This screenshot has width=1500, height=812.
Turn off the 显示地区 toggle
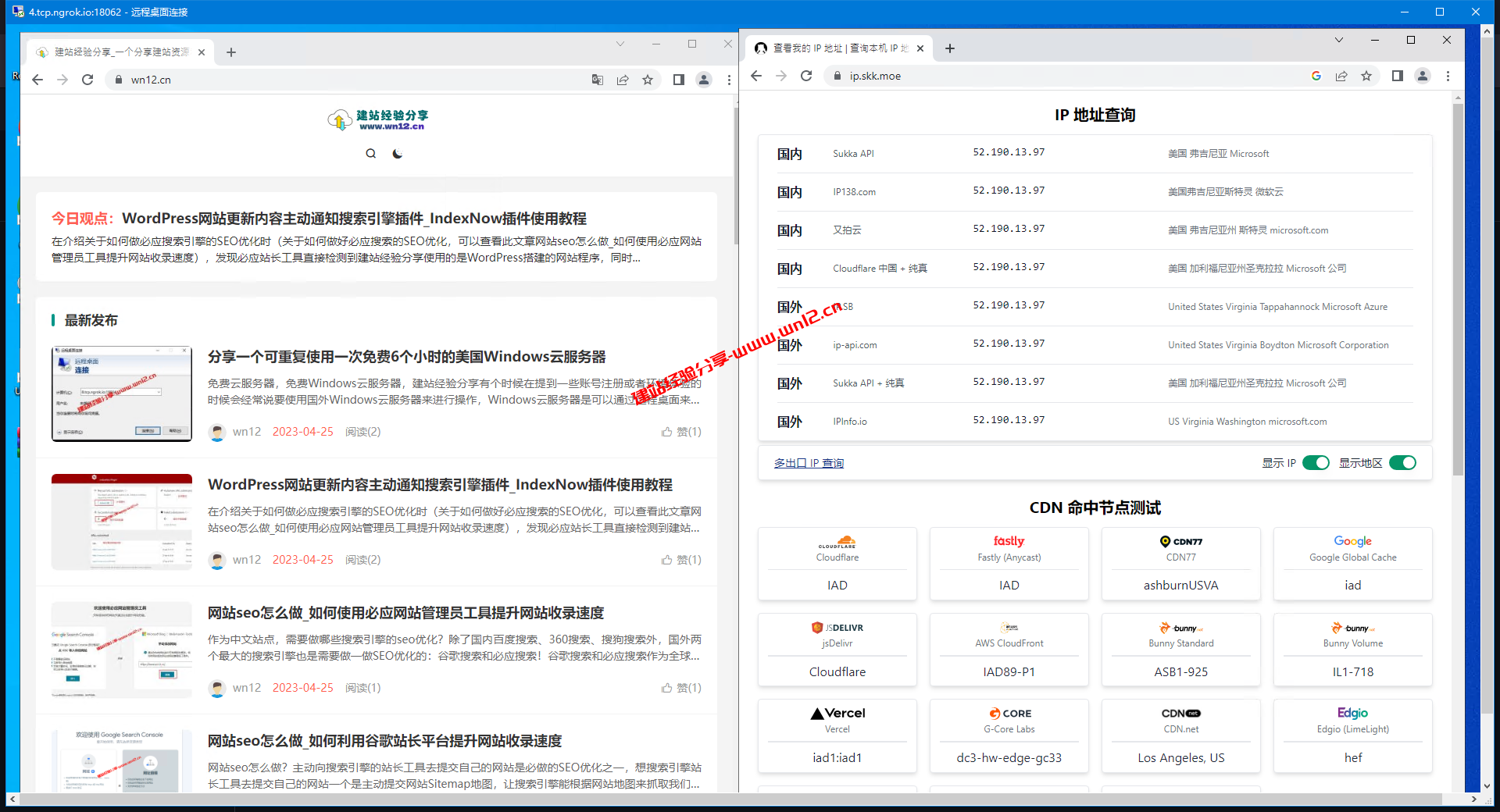coord(1402,462)
